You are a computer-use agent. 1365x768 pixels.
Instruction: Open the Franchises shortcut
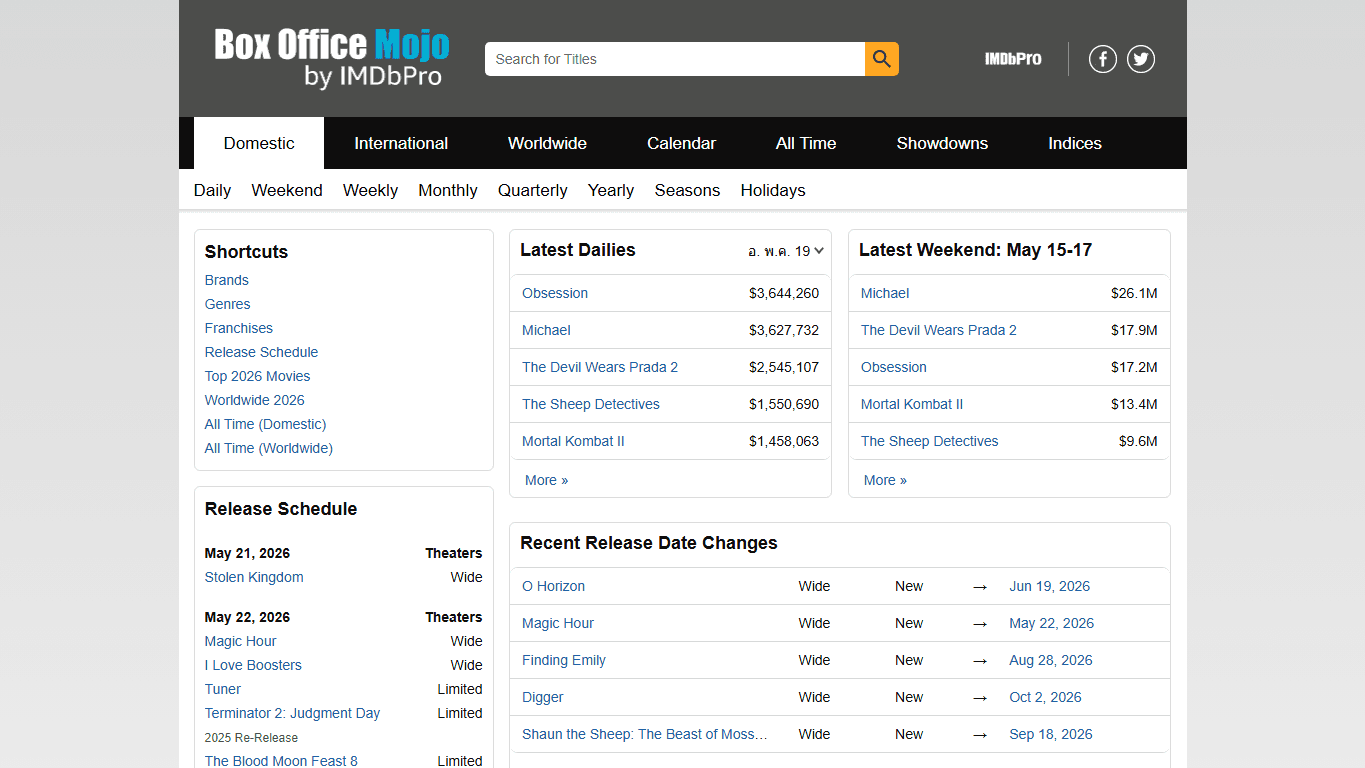click(x=239, y=328)
